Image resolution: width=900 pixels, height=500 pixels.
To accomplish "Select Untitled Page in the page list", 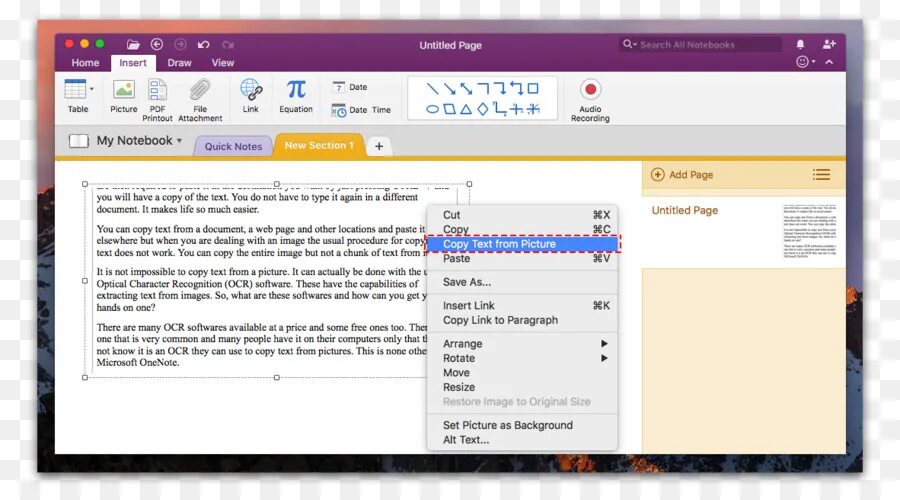I will point(685,210).
